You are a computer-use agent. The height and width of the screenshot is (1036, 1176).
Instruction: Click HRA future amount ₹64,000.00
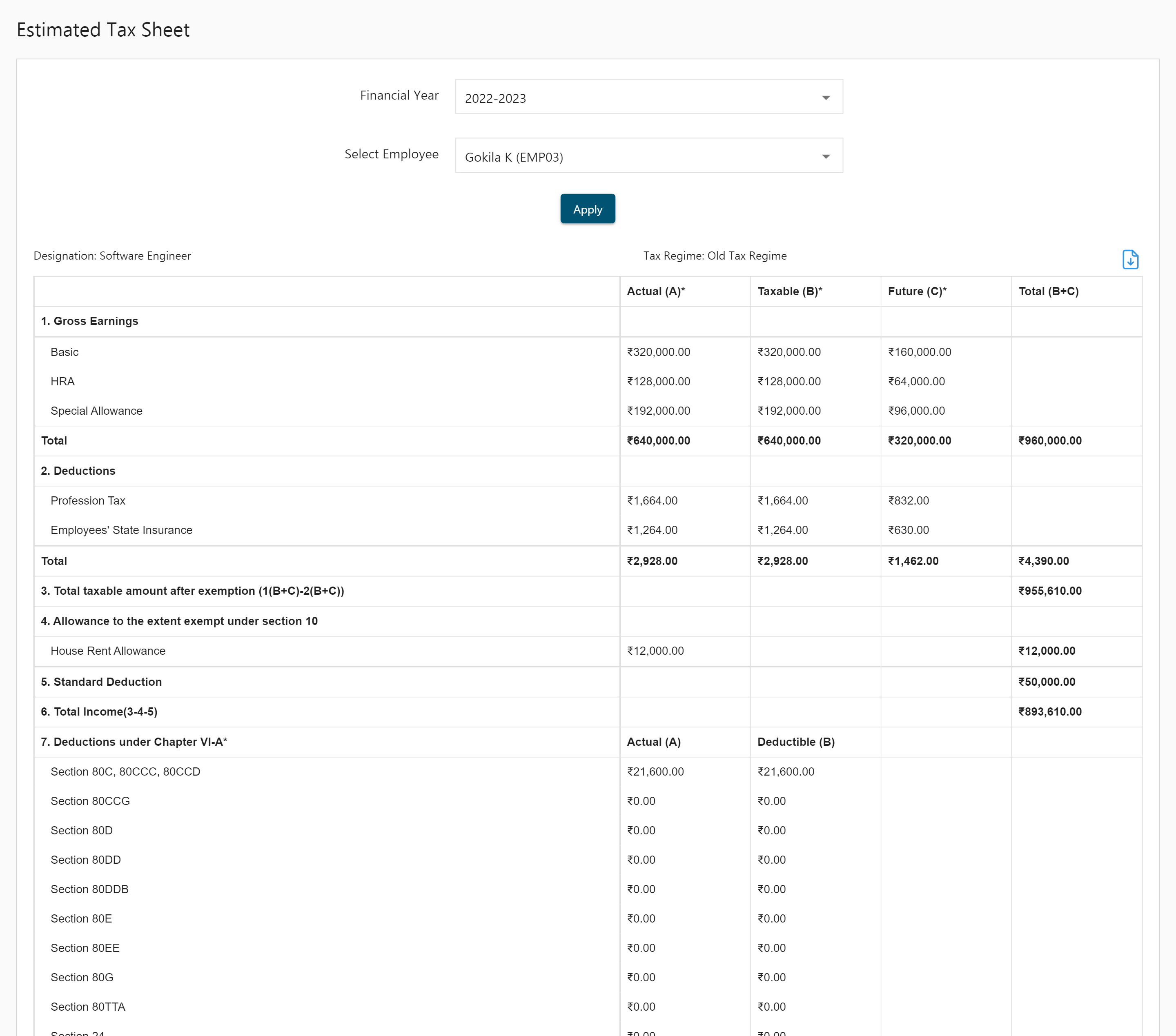(916, 381)
